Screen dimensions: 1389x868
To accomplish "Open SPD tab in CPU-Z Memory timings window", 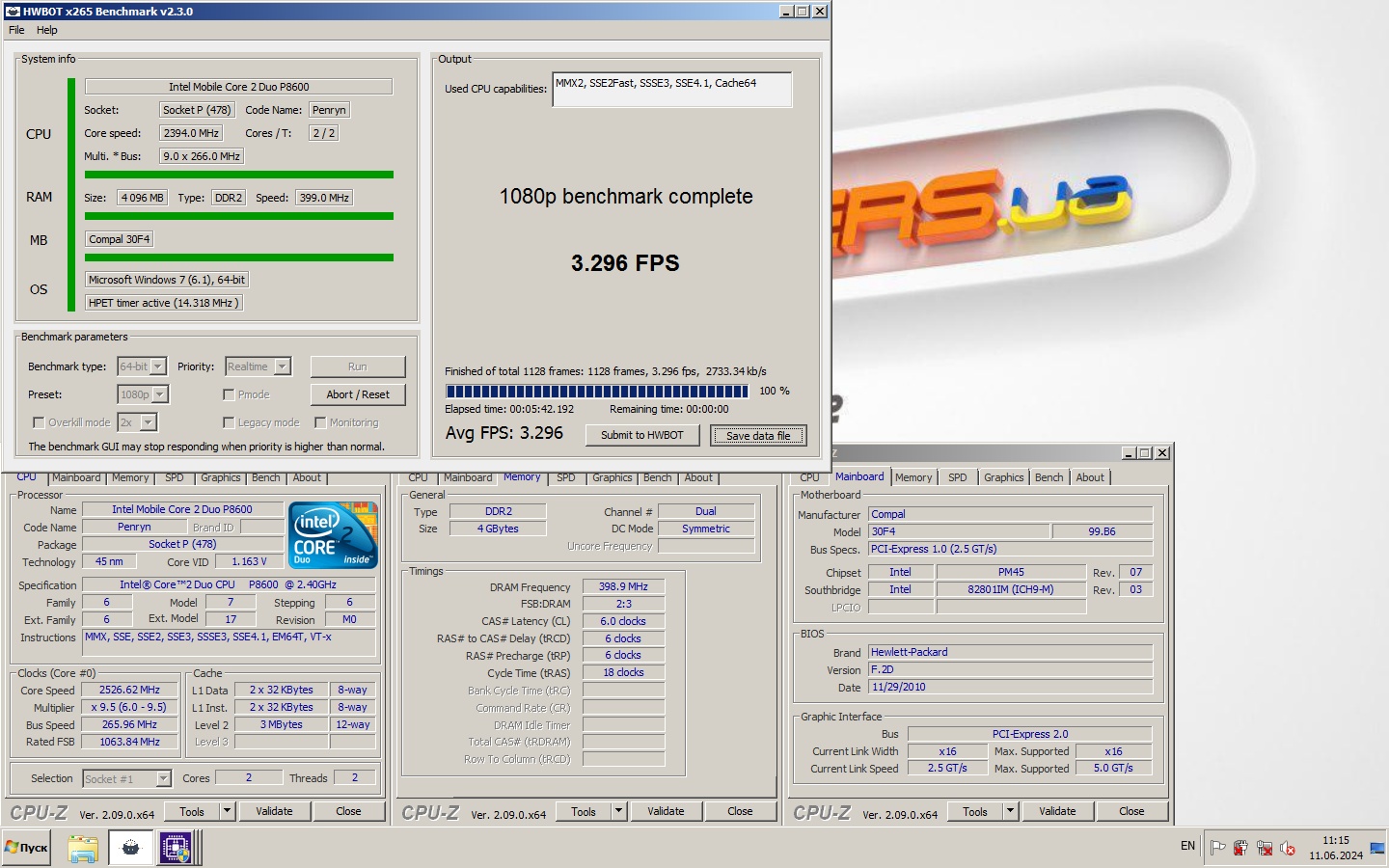I will click(x=566, y=477).
